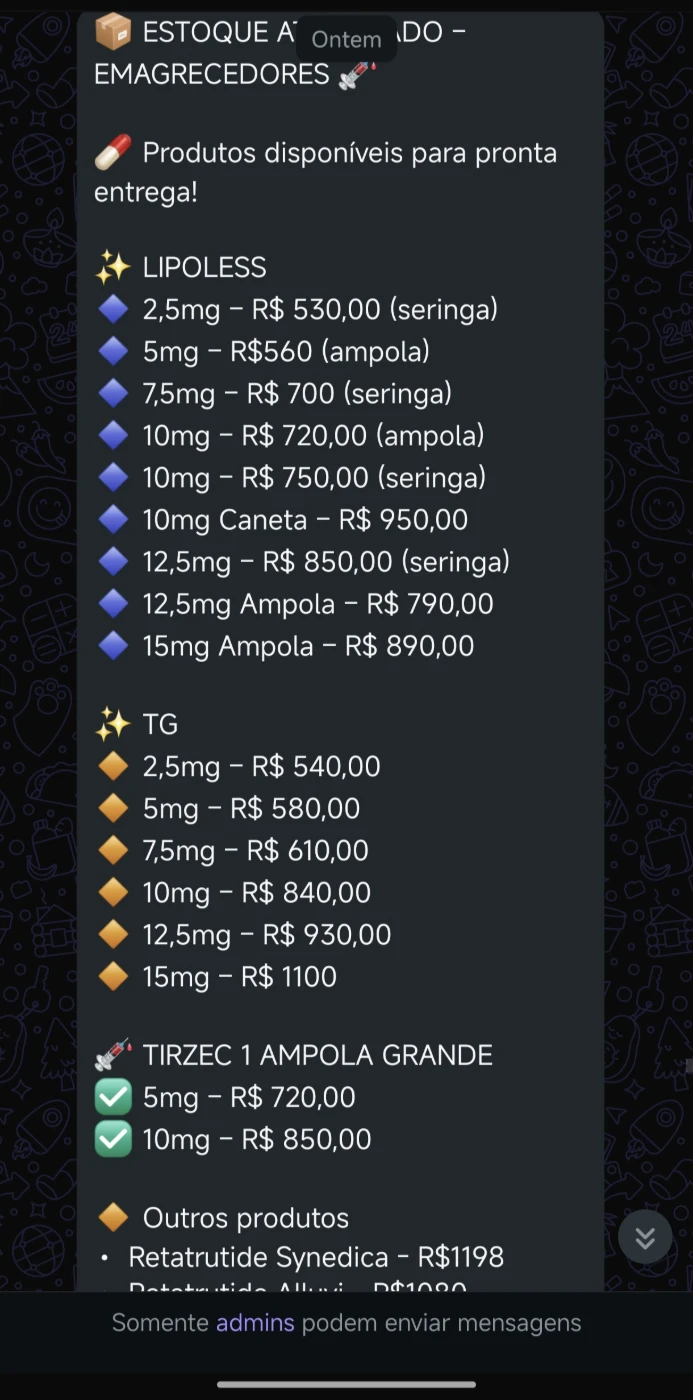Image resolution: width=693 pixels, height=1400 pixels.
Task: Tap the sparkles emoji next to LIPOLESS
Action: 113,268
